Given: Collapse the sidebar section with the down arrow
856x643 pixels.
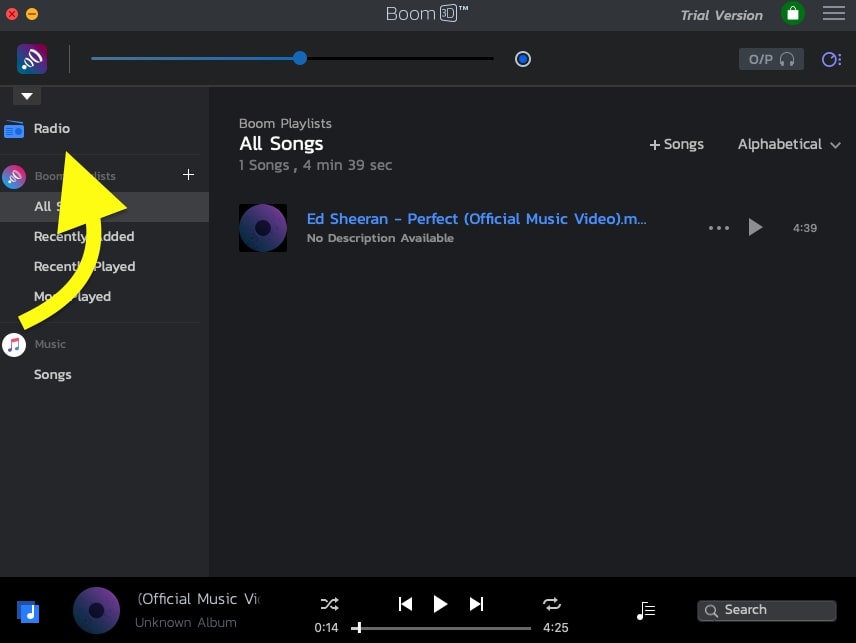Looking at the screenshot, I should tap(26, 95).
